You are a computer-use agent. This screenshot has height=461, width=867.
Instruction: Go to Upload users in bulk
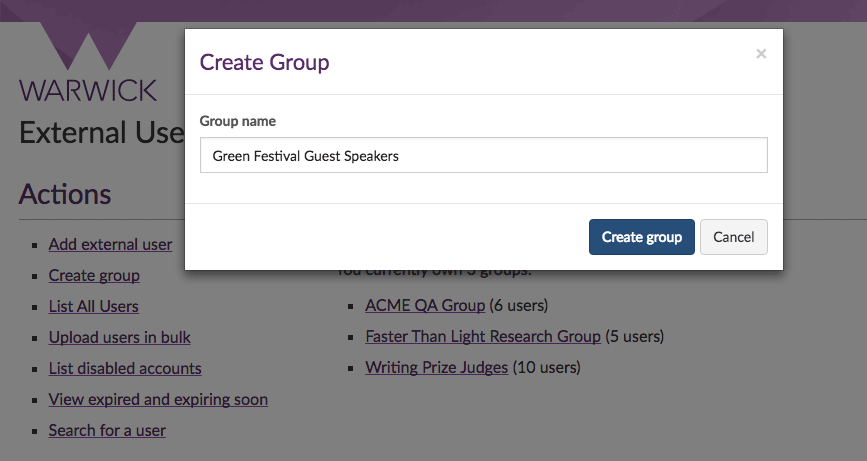tap(119, 337)
